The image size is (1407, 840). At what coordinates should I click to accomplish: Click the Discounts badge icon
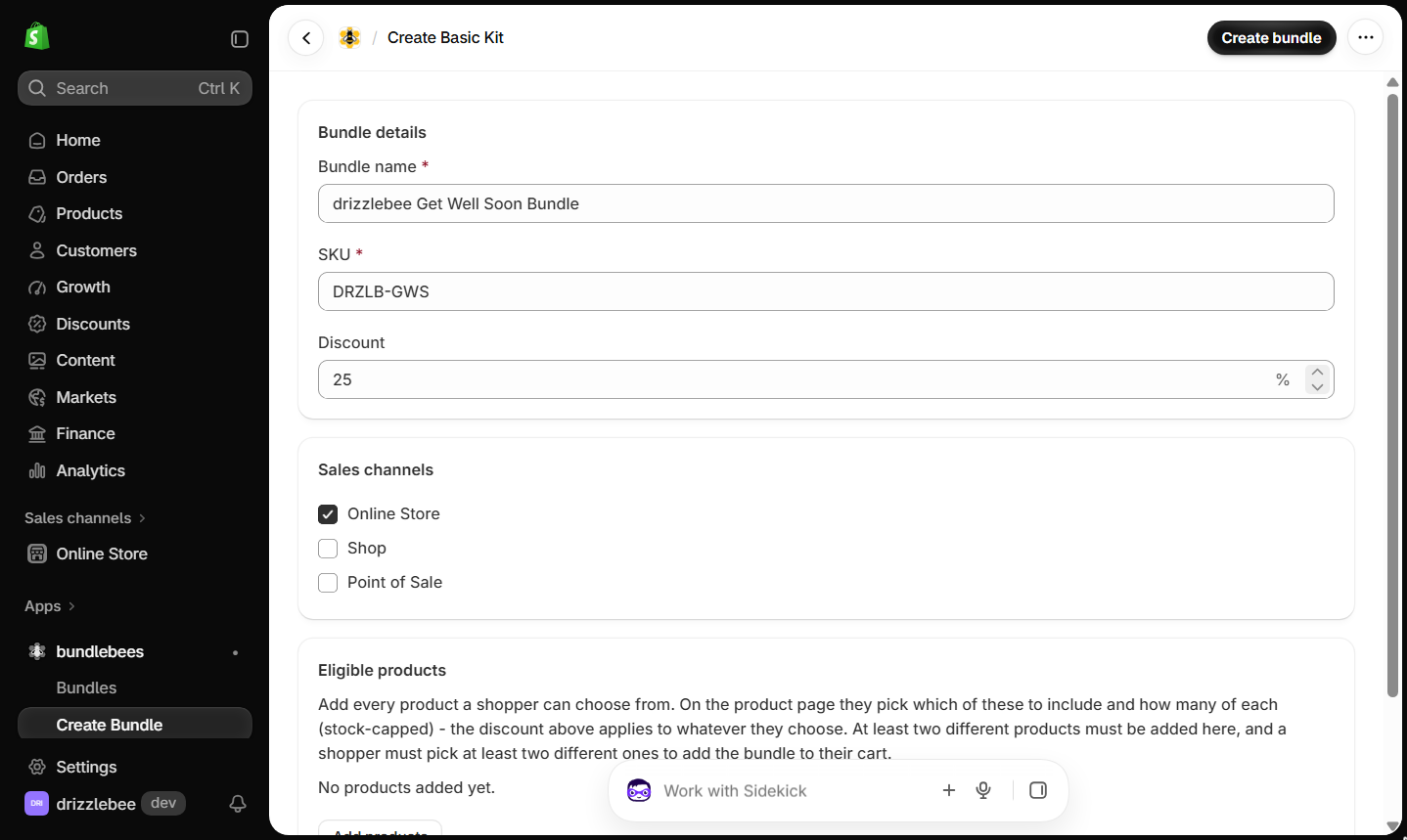coord(37,324)
